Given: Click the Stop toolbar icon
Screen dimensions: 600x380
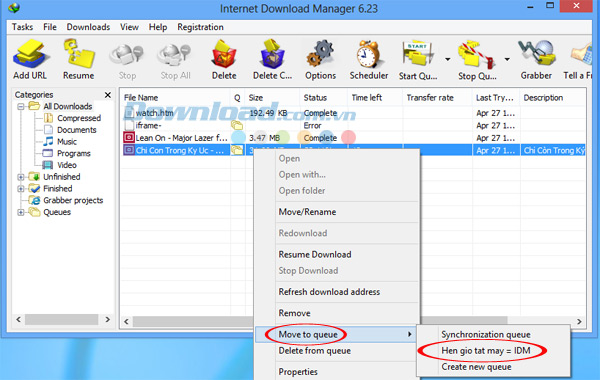Looking at the screenshot, I should 127,55.
